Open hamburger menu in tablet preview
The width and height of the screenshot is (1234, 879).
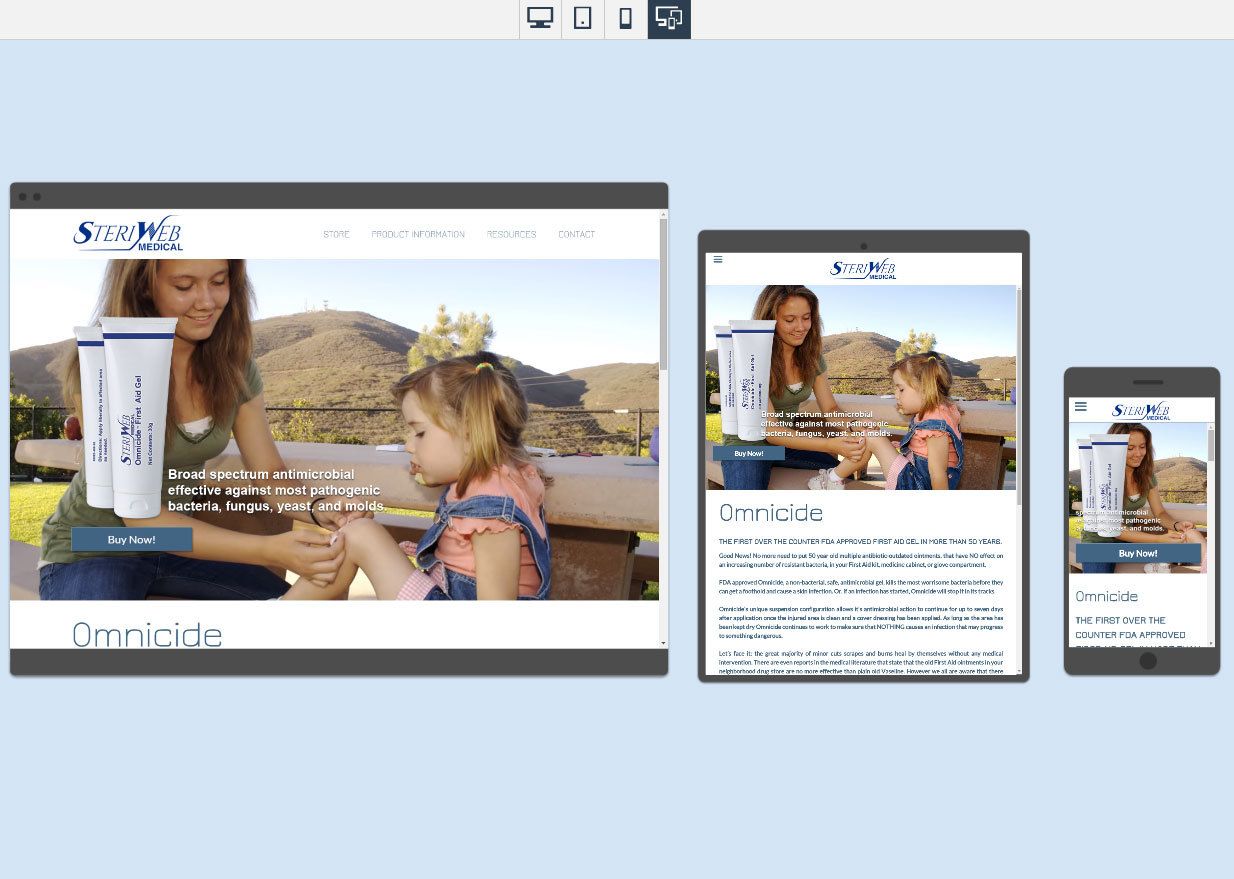click(718, 260)
